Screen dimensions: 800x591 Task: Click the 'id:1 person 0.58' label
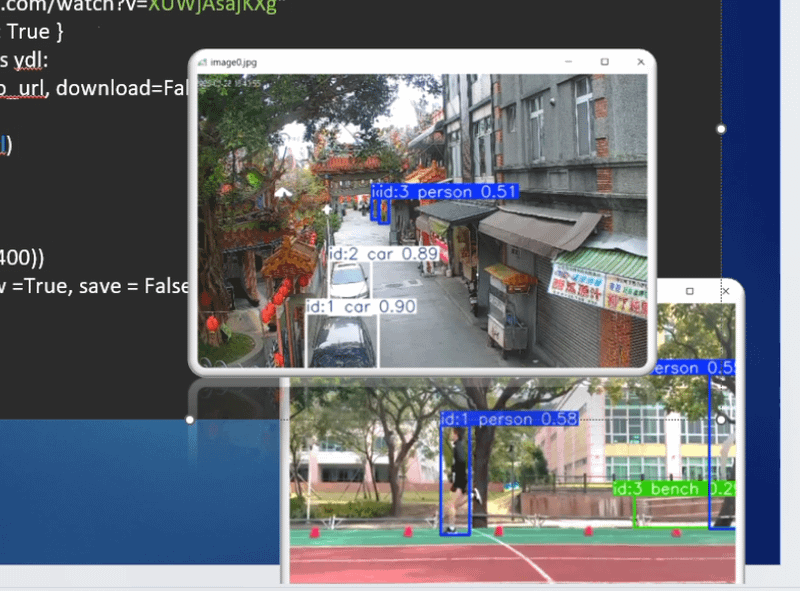click(x=509, y=419)
